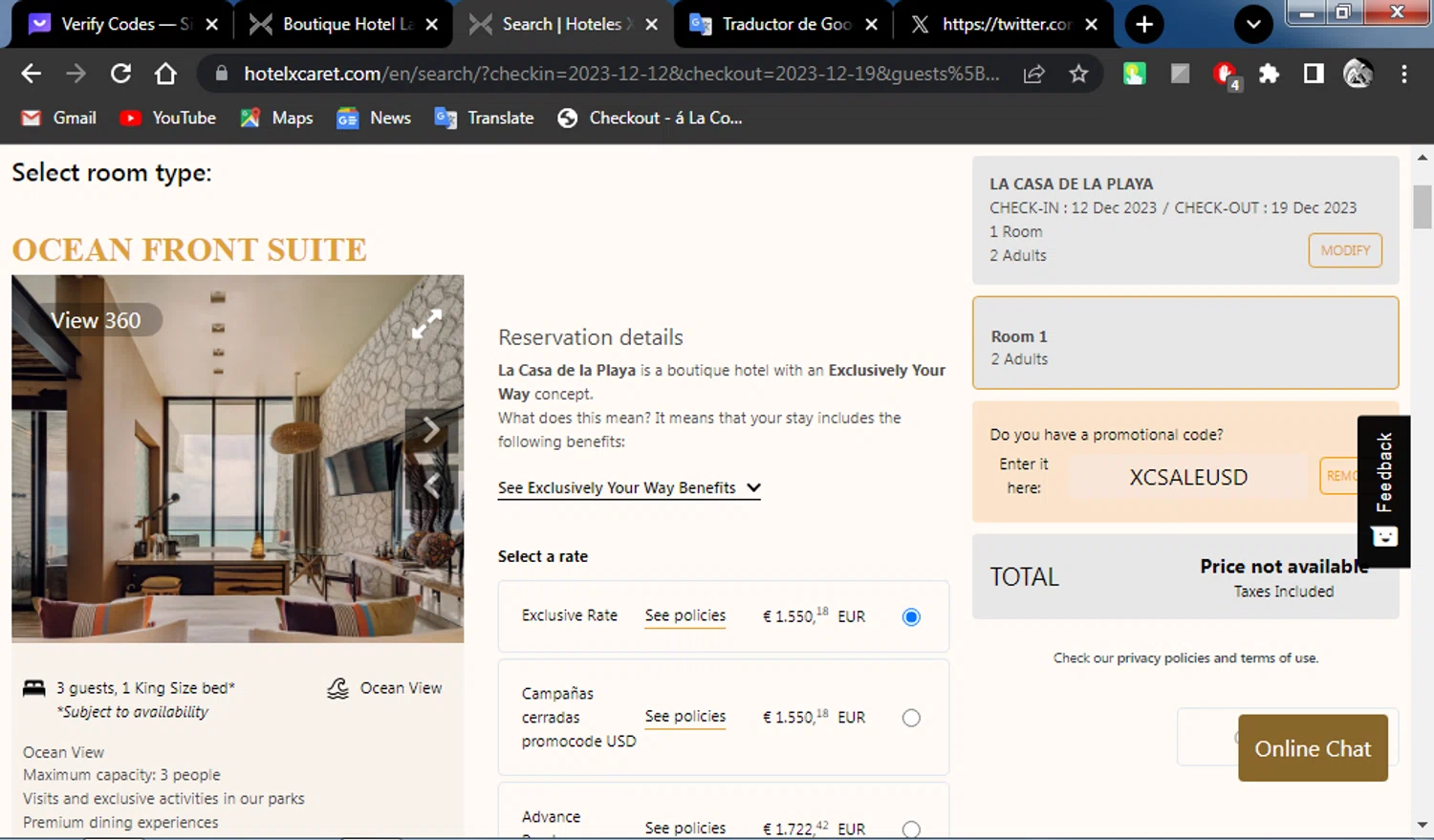This screenshot has height=840, width=1434.
Task: Open the Translate bookmark
Action: coord(485,118)
